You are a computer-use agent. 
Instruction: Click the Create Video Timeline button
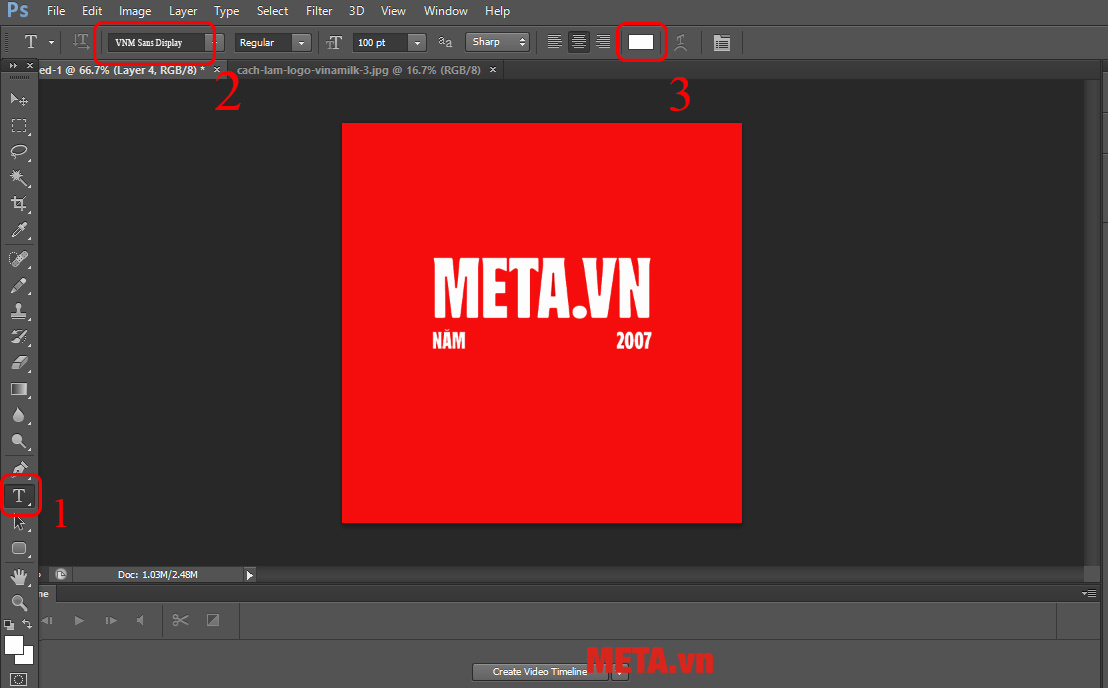[540, 672]
